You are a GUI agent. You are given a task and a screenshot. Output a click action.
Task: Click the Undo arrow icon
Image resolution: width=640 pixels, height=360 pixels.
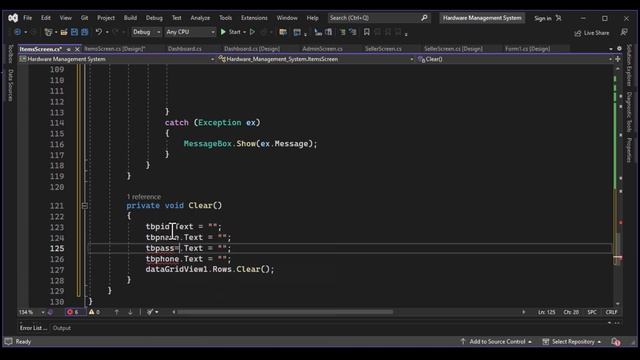click(x=99, y=32)
